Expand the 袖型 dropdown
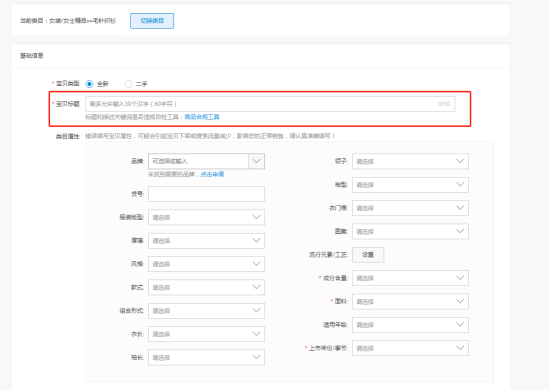The image size is (549, 390). tap(410, 184)
